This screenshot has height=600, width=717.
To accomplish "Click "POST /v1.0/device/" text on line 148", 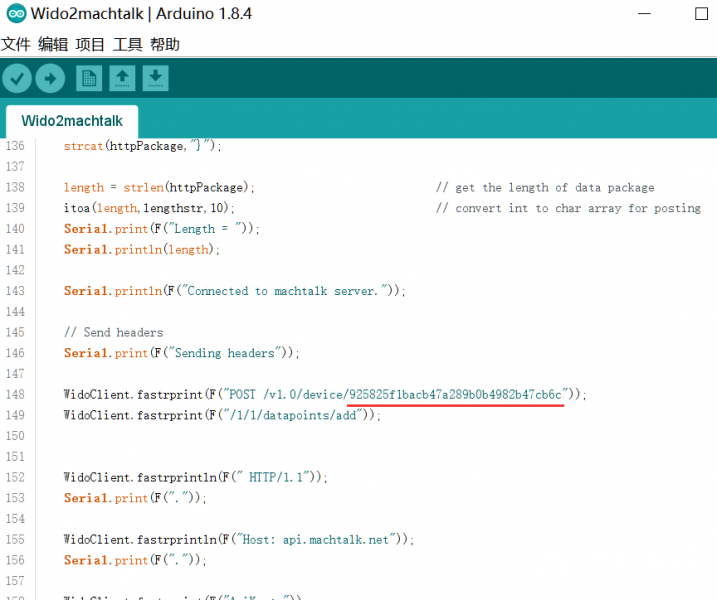I will coord(289,394).
